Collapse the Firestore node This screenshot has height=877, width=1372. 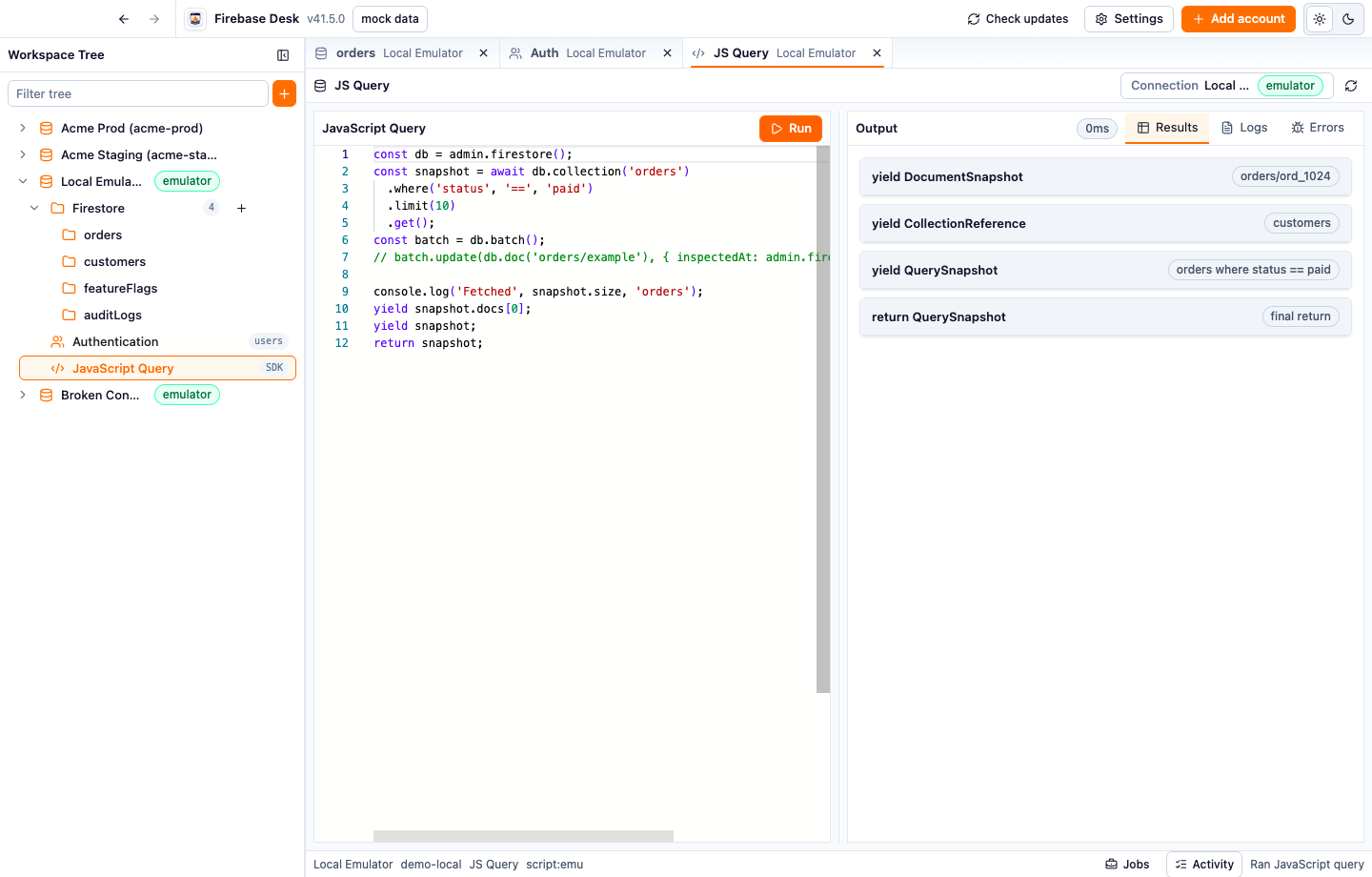coord(34,208)
